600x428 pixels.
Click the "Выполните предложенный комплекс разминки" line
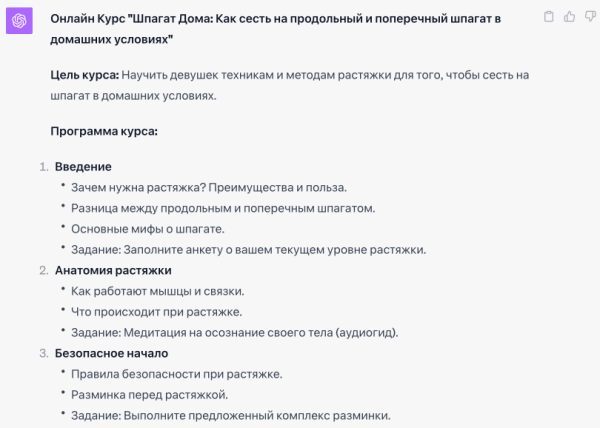click(230, 416)
